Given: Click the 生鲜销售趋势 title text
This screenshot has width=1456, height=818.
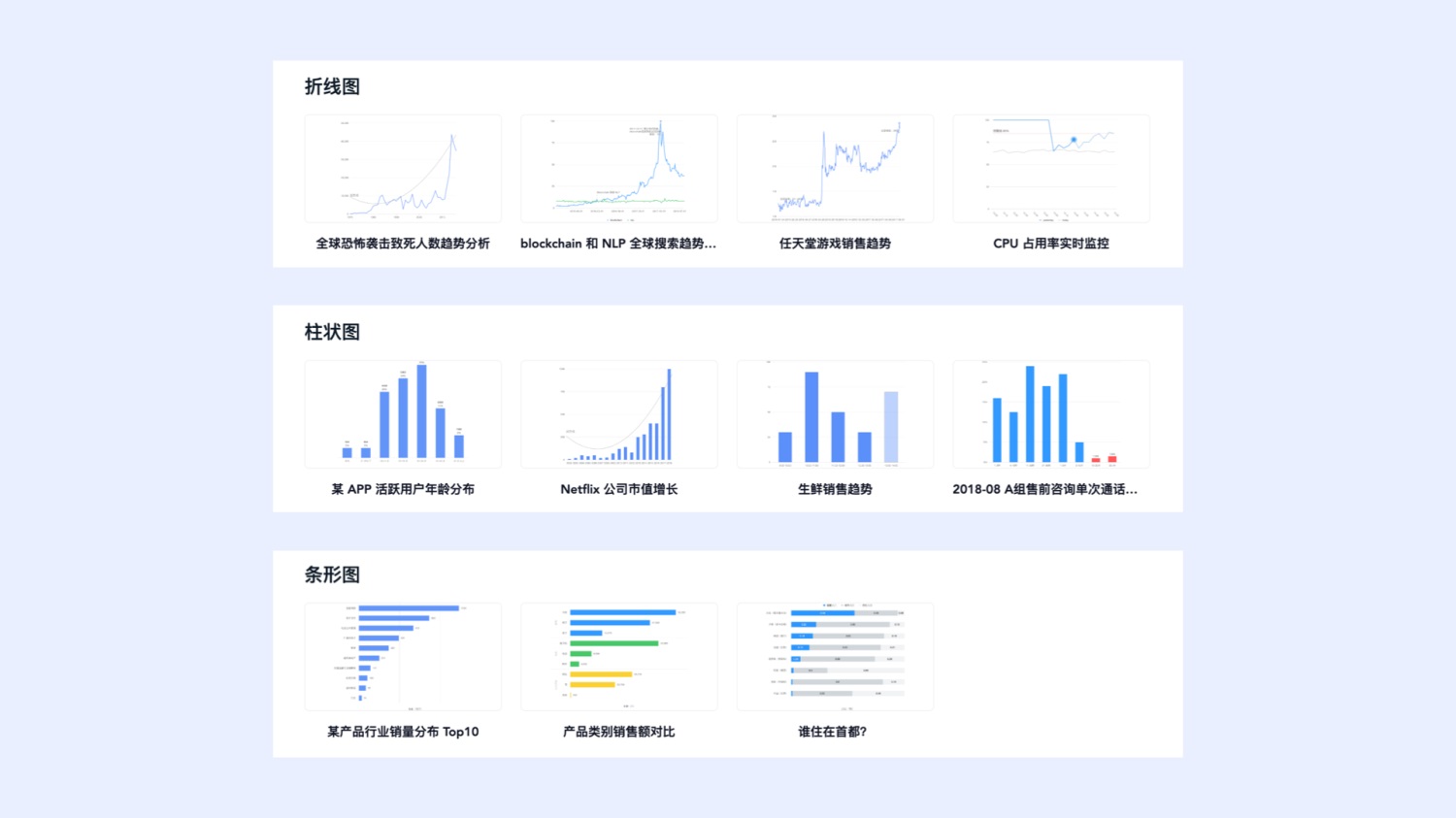Looking at the screenshot, I should (x=835, y=489).
